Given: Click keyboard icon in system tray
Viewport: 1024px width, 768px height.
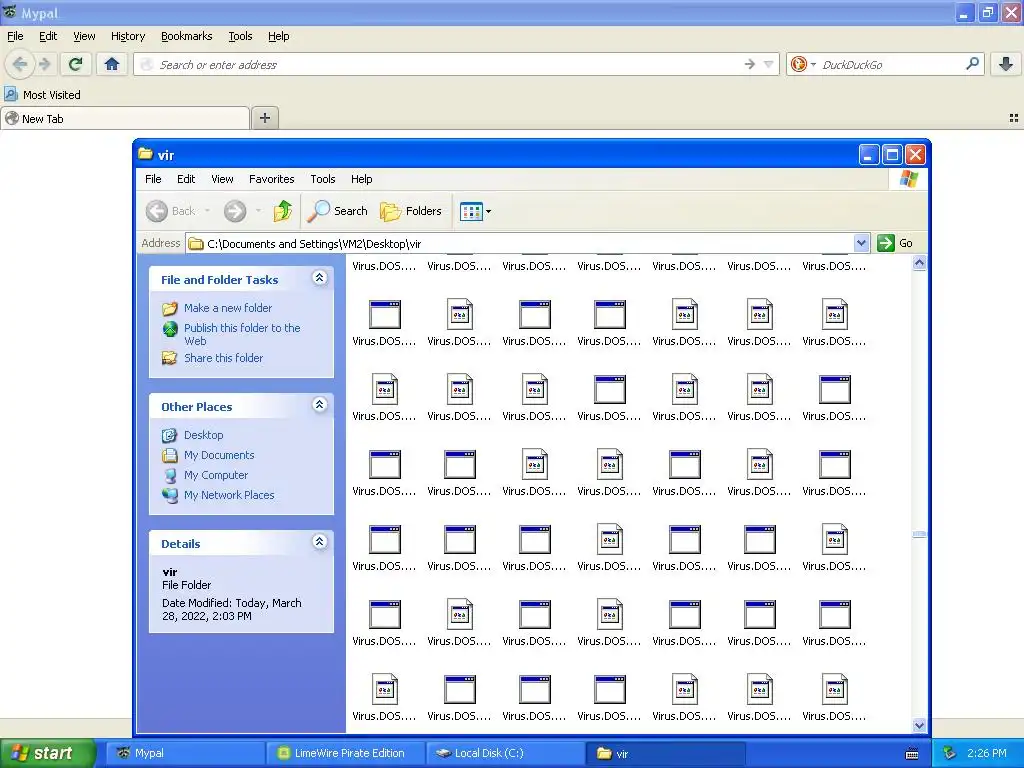Looking at the screenshot, I should tap(912, 754).
